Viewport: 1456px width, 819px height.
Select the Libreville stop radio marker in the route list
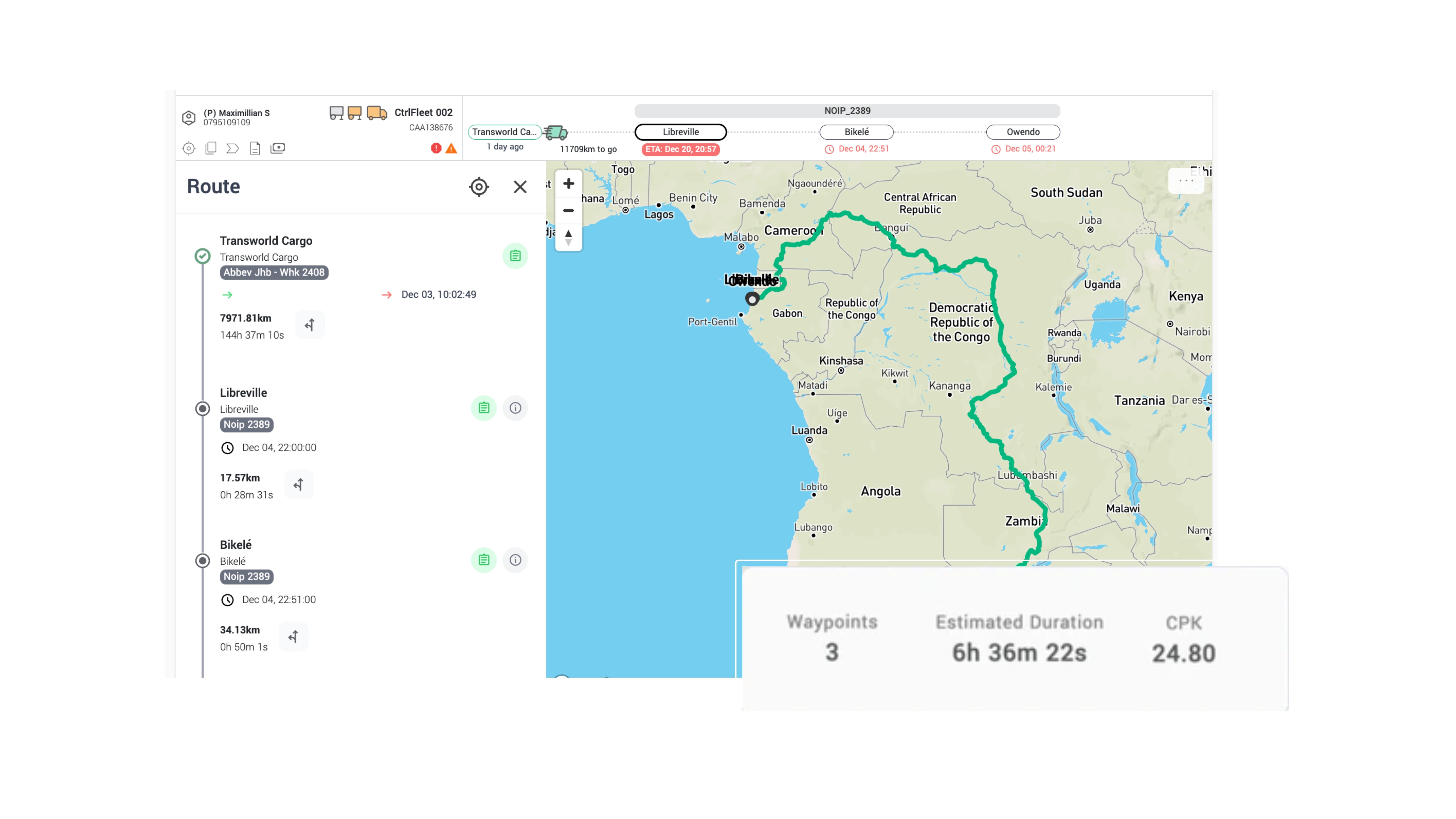(x=202, y=409)
